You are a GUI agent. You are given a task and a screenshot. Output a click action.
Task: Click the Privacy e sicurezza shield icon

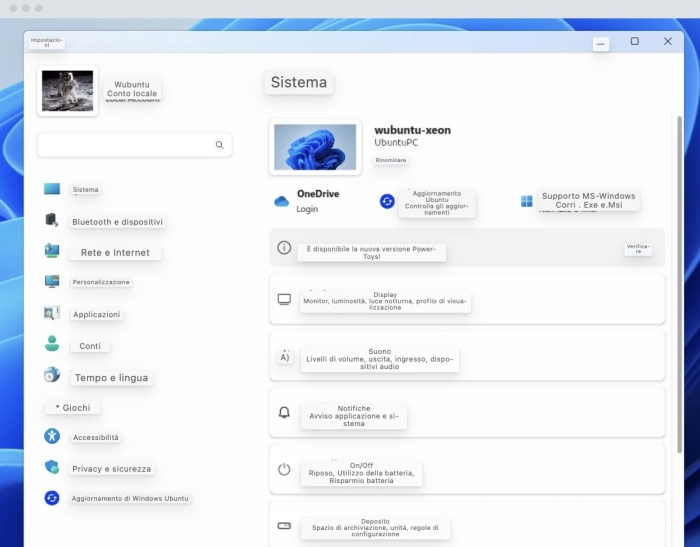tap(52, 467)
